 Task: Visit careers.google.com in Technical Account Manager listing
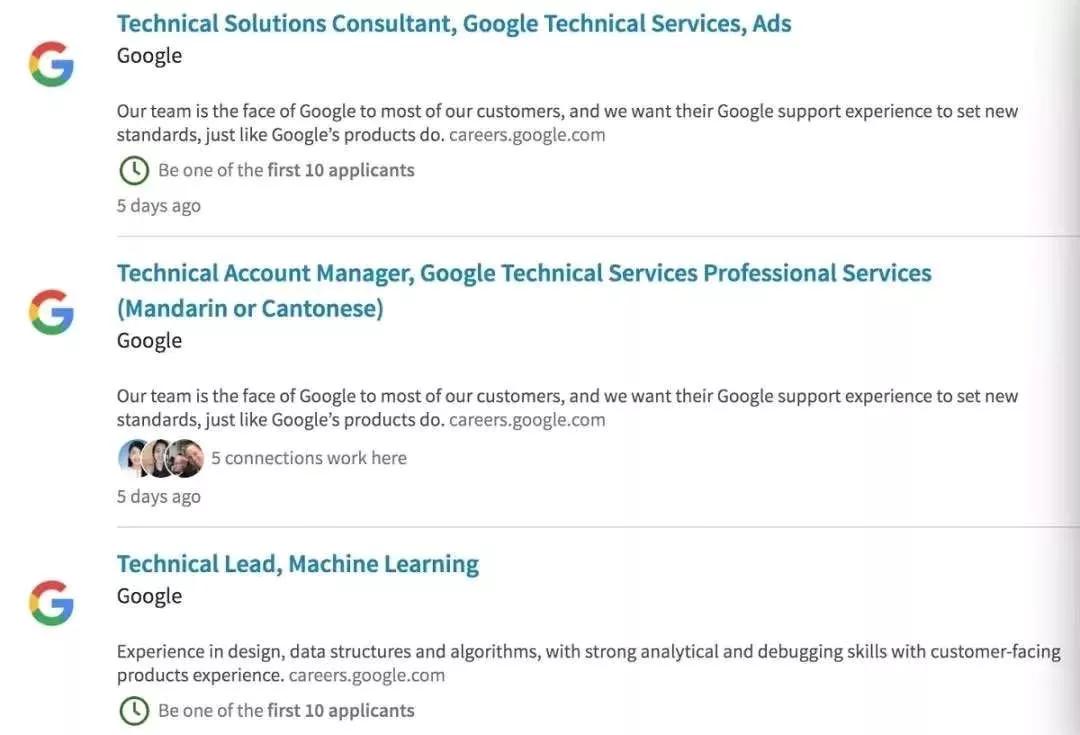point(527,419)
